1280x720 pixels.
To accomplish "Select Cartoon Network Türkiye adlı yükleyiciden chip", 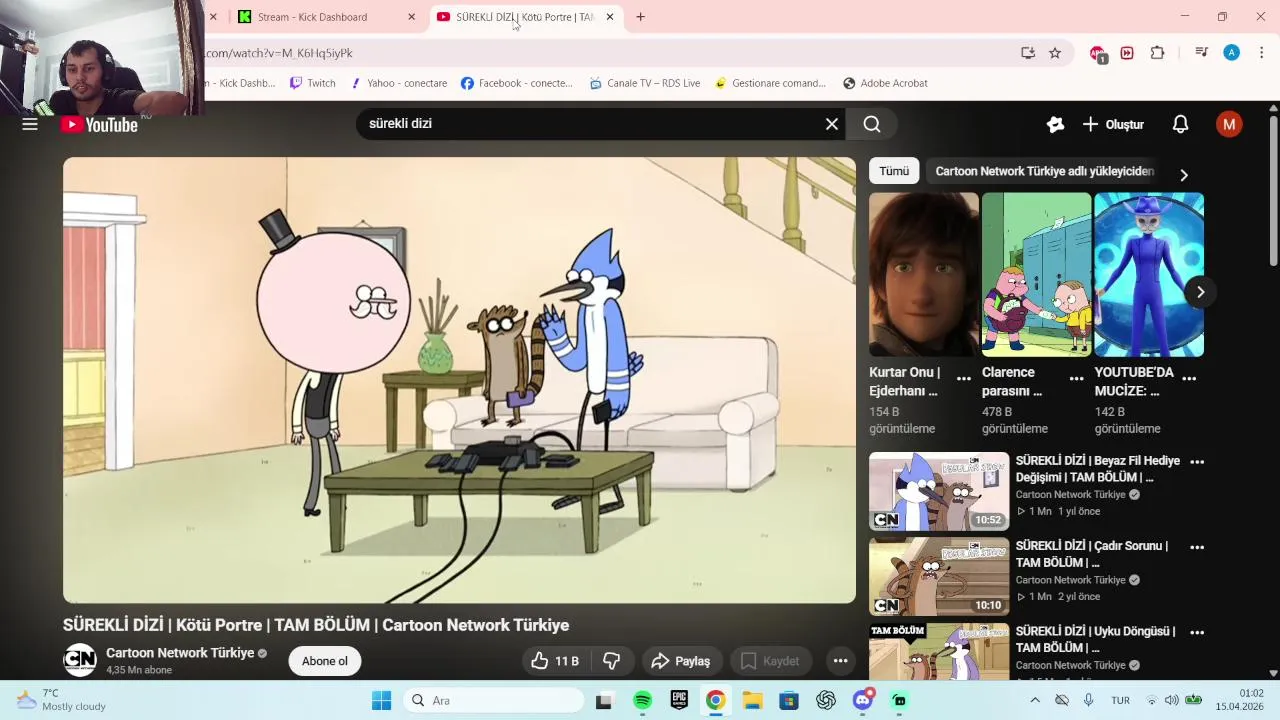I will 1044,171.
